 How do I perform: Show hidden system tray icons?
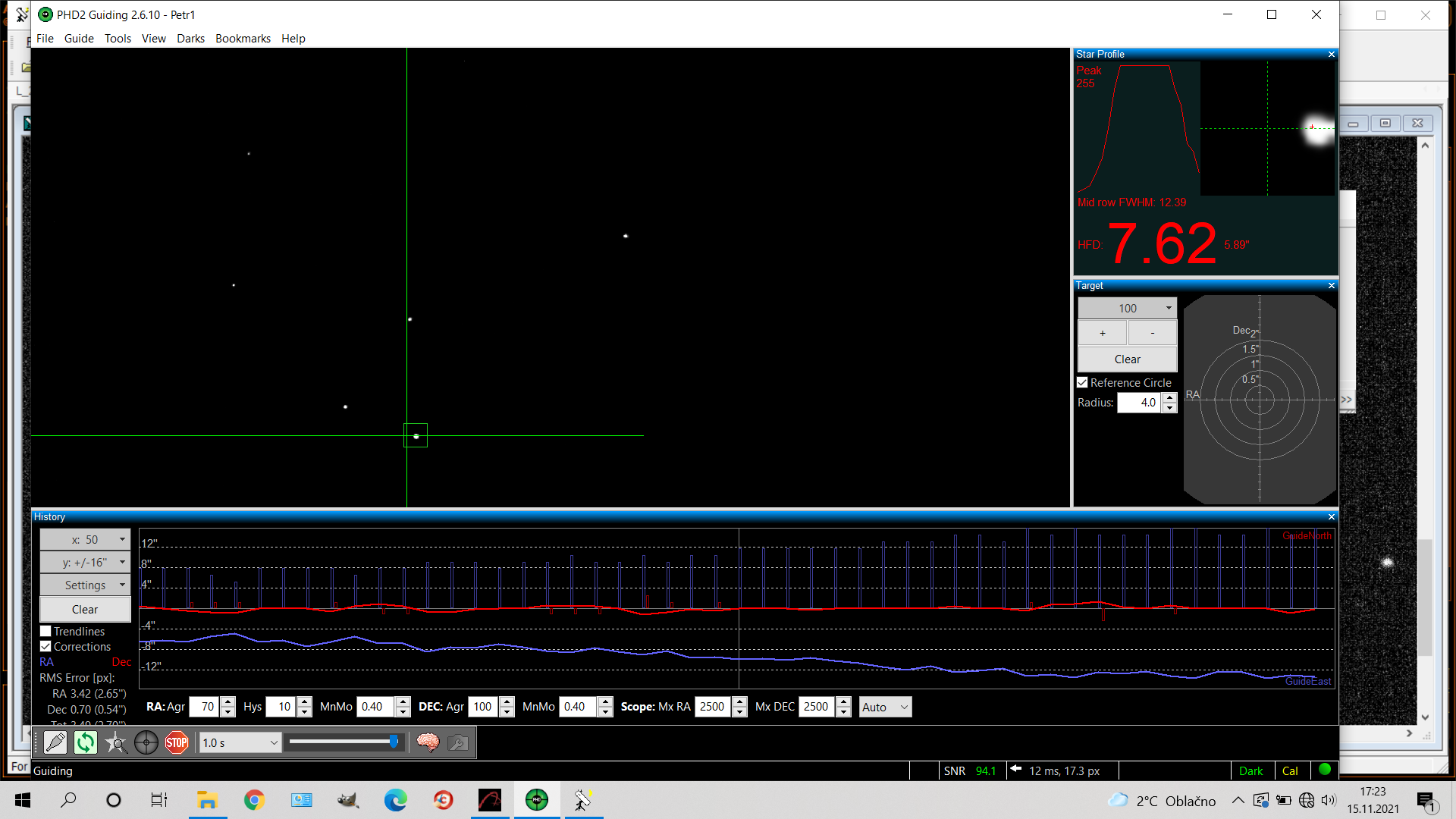tap(1238, 800)
